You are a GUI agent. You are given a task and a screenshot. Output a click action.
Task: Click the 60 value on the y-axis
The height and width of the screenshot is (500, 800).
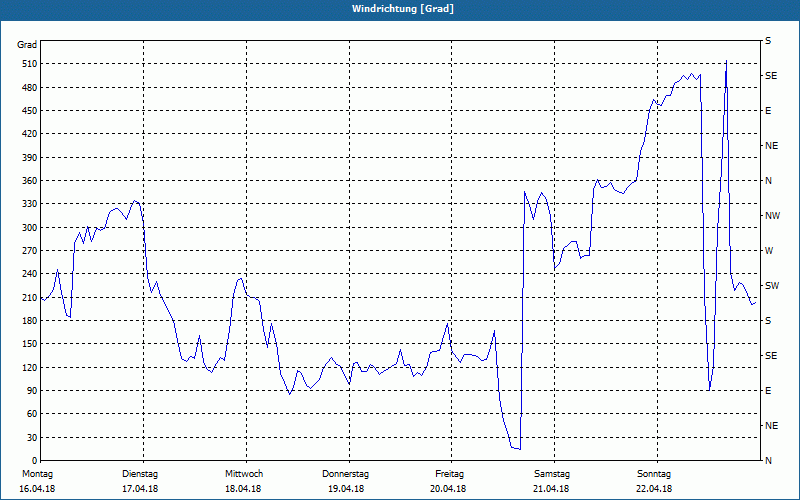(x=32, y=414)
